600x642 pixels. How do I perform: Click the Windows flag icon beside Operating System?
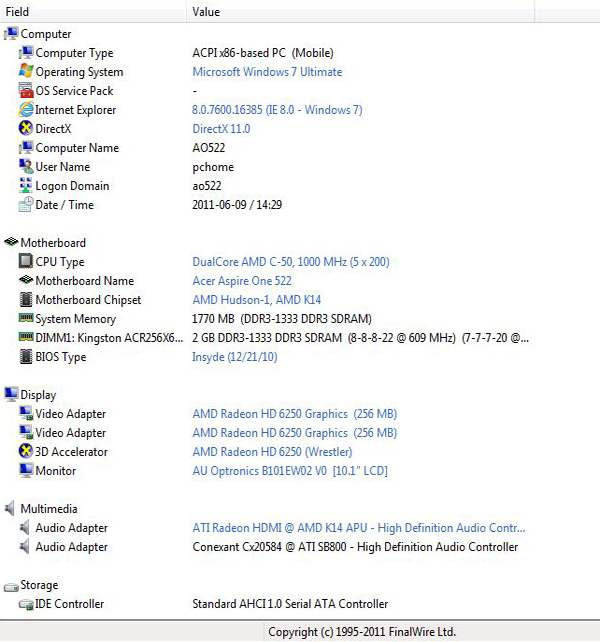click(x=26, y=71)
